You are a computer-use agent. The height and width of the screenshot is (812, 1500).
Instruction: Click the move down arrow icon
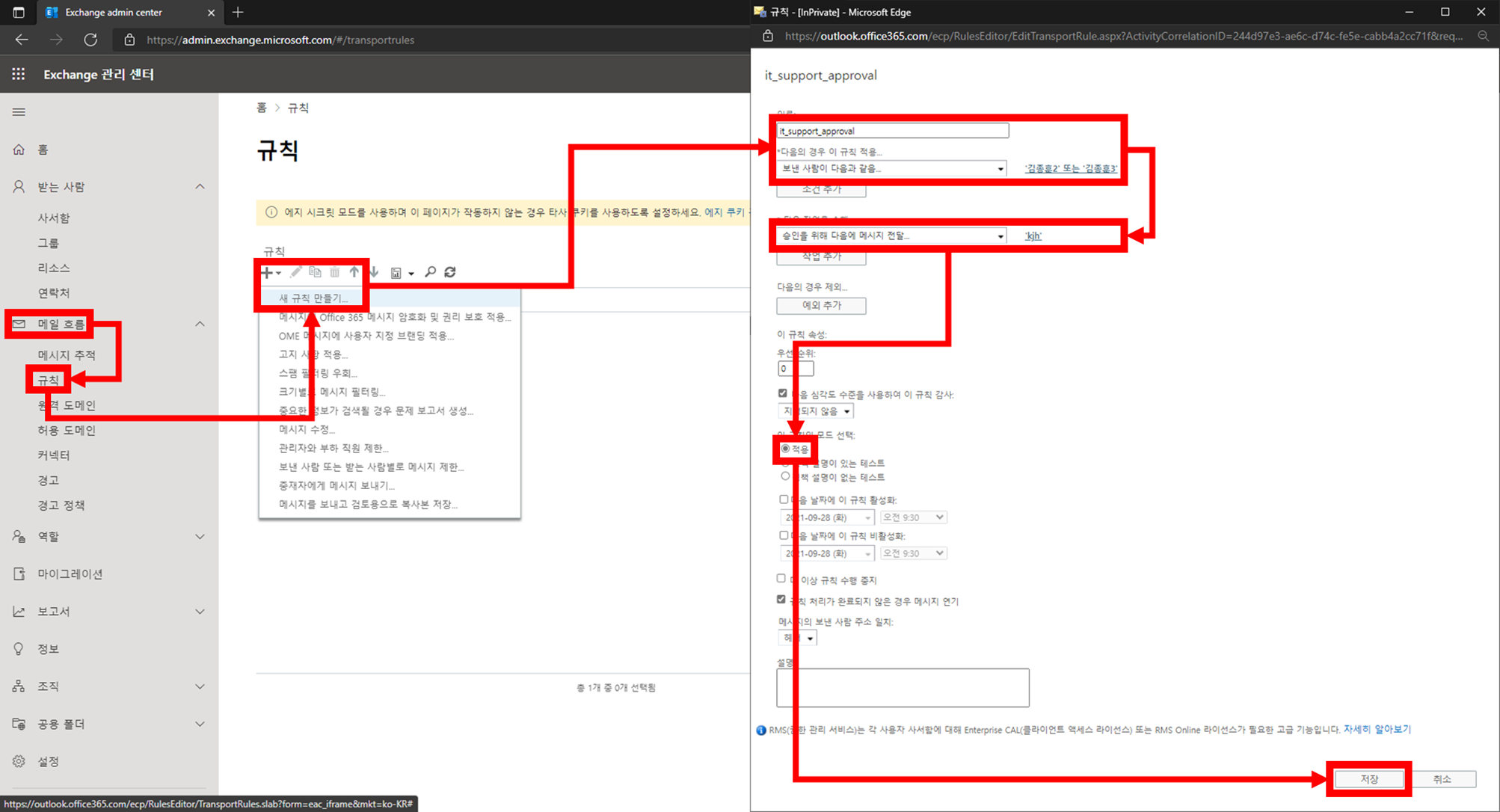click(374, 273)
